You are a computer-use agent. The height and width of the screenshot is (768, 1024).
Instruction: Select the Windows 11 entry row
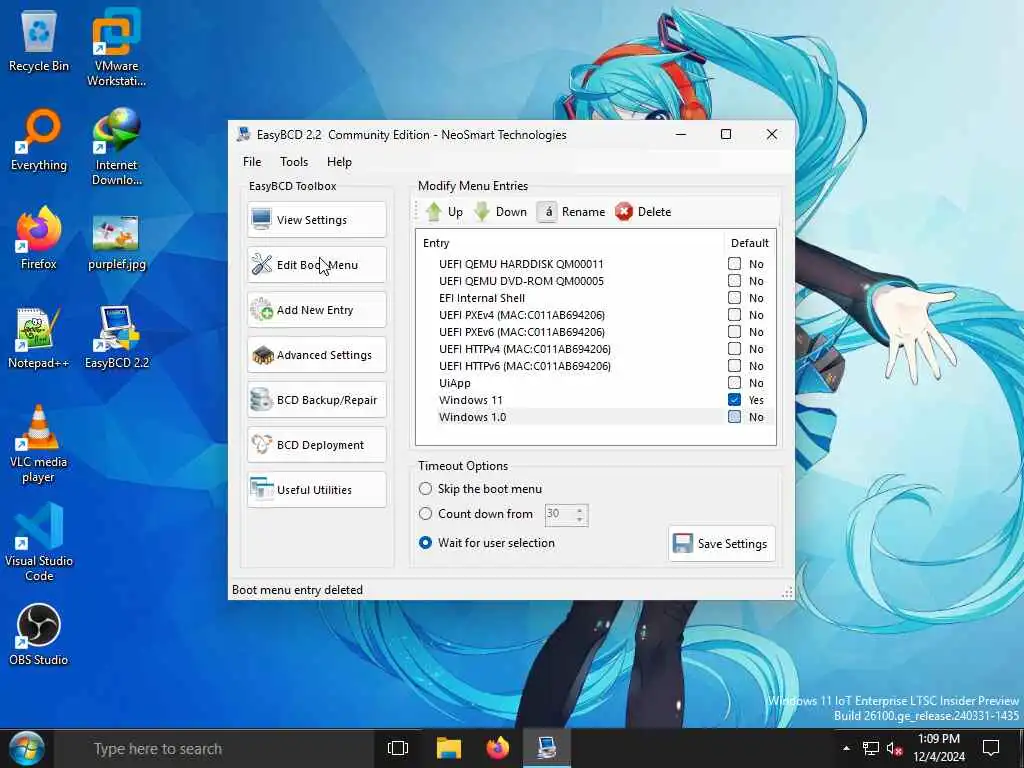(x=596, y=400)
